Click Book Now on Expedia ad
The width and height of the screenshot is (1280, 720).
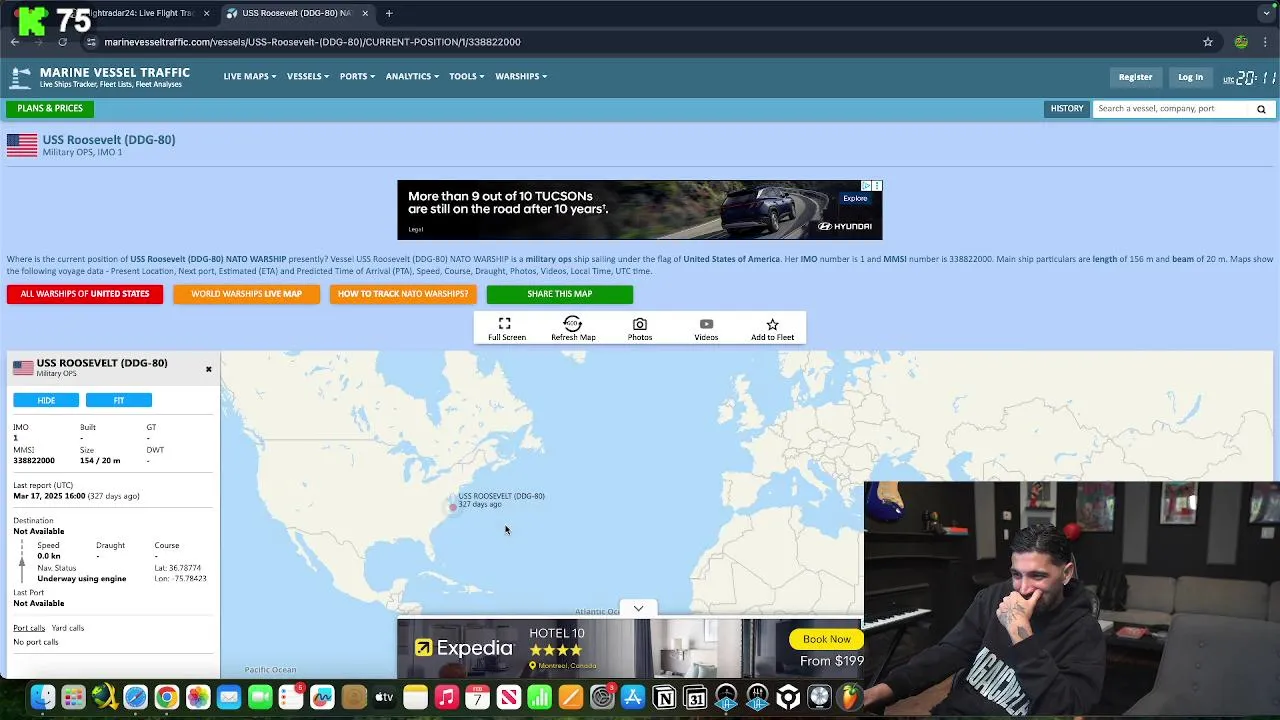827,639
